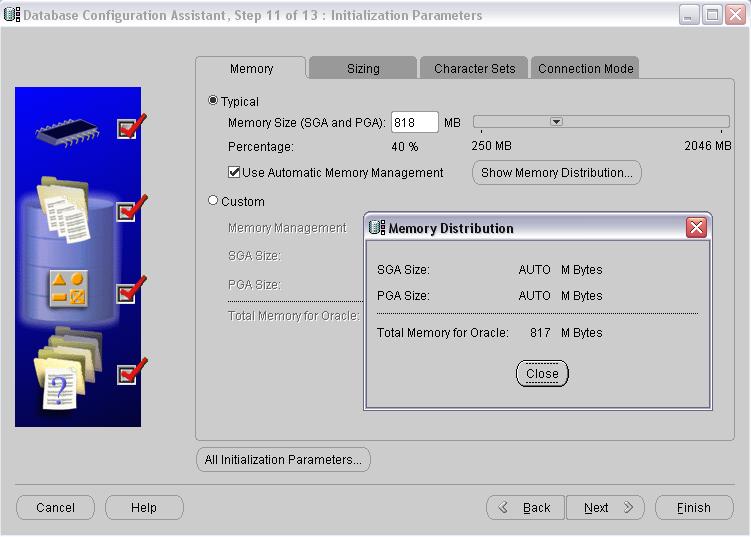
Task: Click the orange shapes icon in sidebar
Action: [68, 288]
